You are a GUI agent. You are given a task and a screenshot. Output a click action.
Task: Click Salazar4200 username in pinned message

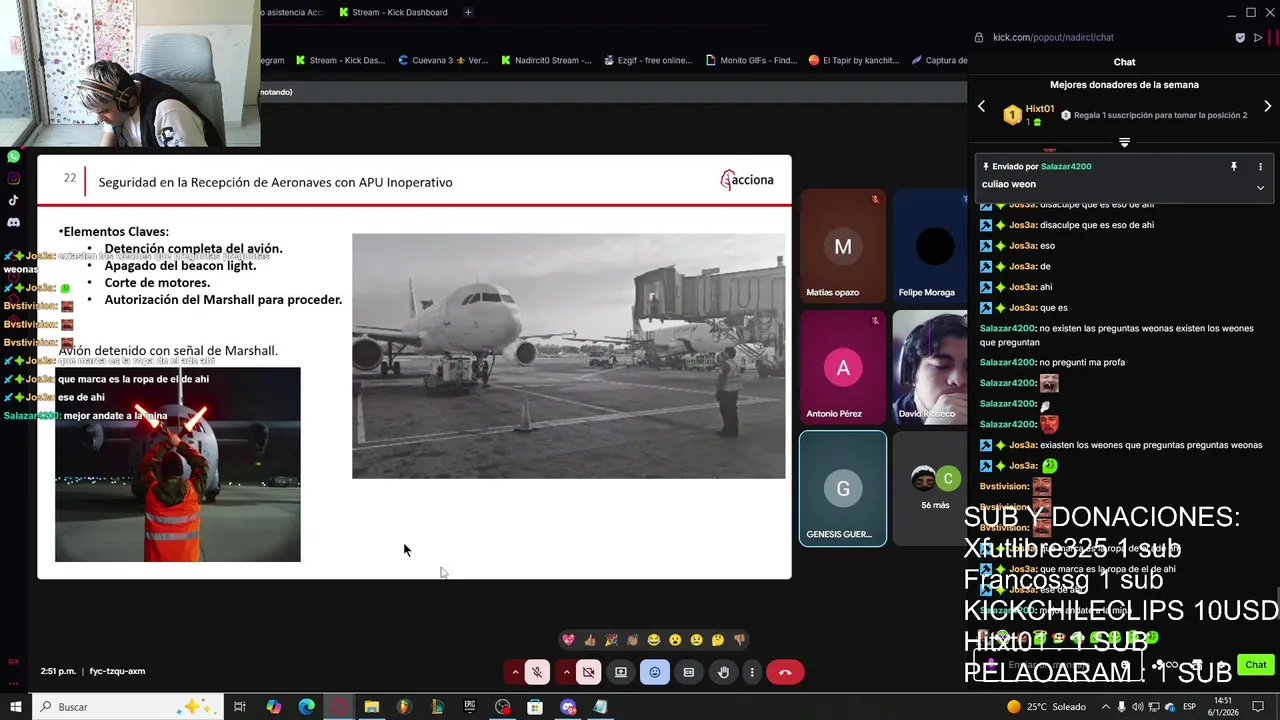pyautogui.click(x=1066, y=167)
